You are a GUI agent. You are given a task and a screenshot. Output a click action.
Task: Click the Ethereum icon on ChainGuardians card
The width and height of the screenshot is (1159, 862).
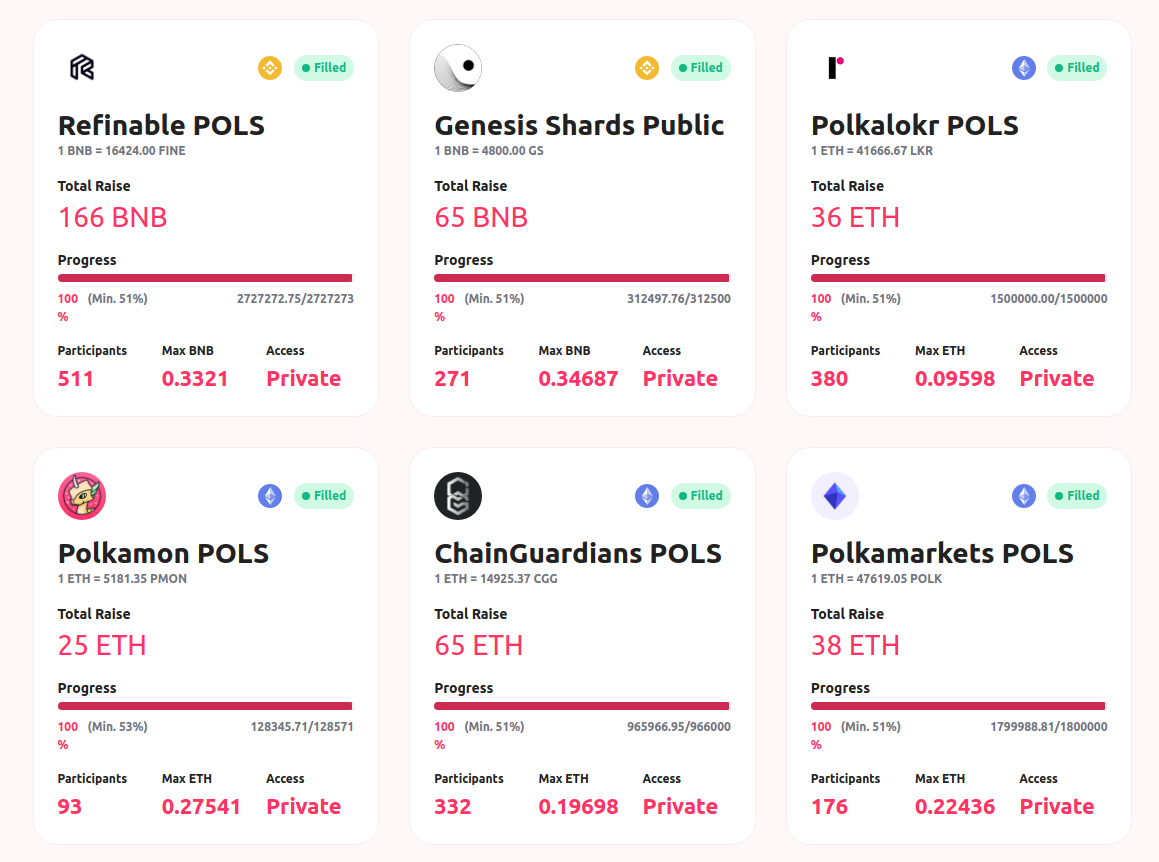coord(647,496)
